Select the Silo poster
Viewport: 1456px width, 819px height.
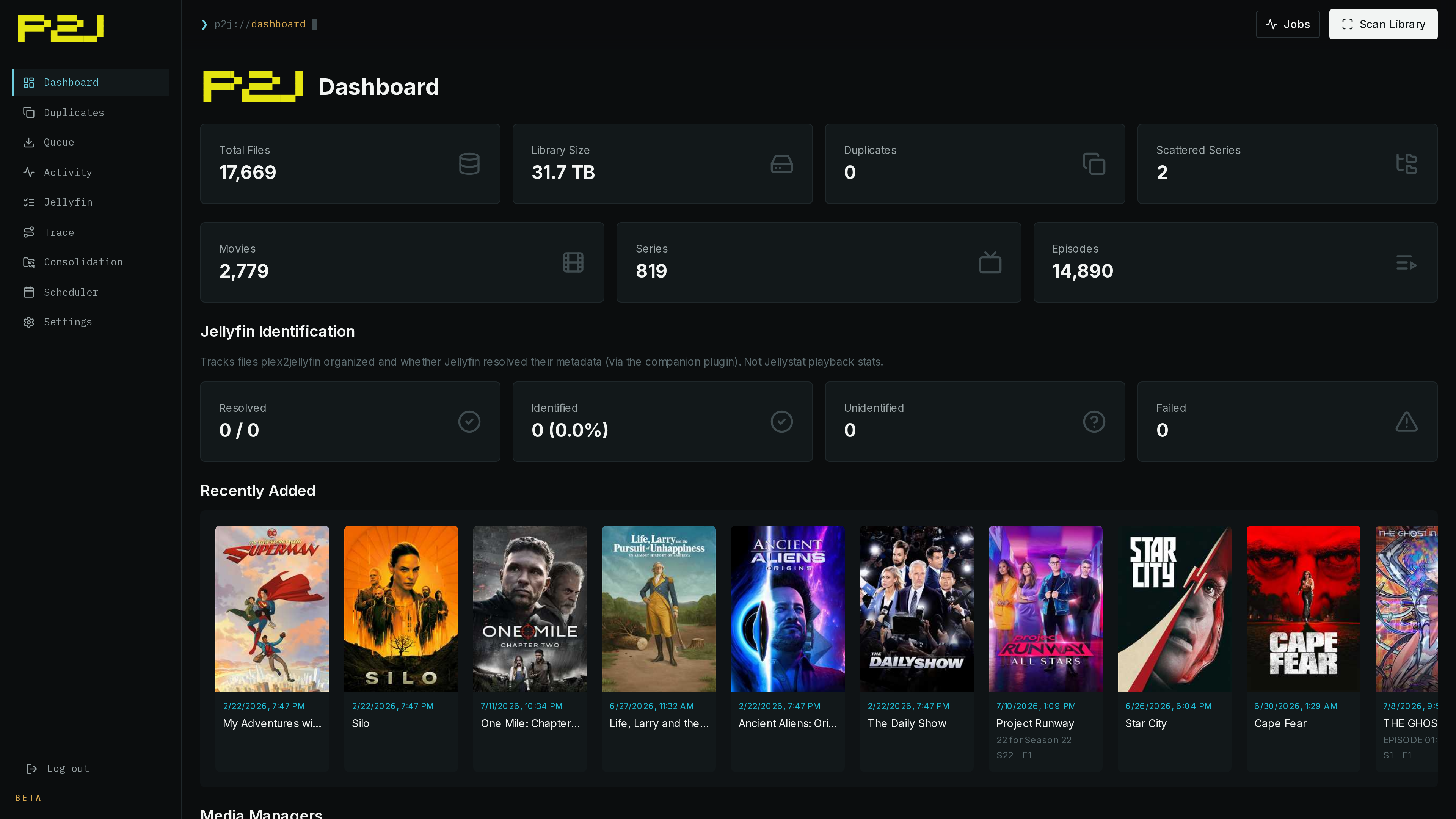[401, 609]
